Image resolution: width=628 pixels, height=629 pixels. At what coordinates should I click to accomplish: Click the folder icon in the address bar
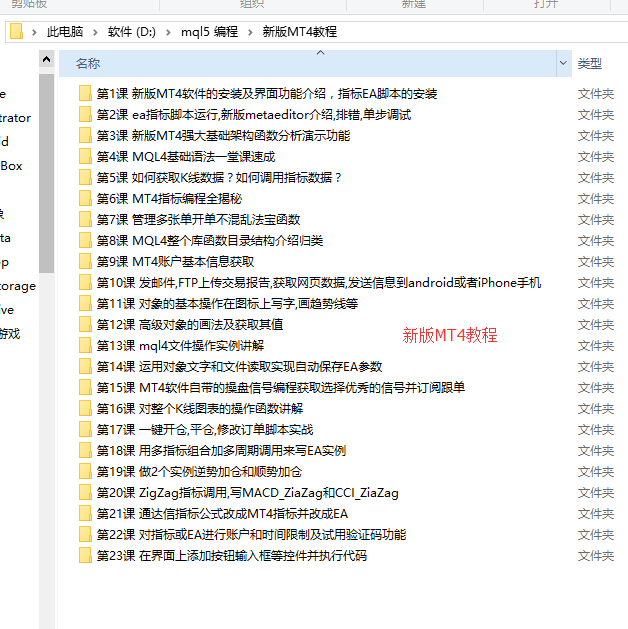[x=16, y=31]
